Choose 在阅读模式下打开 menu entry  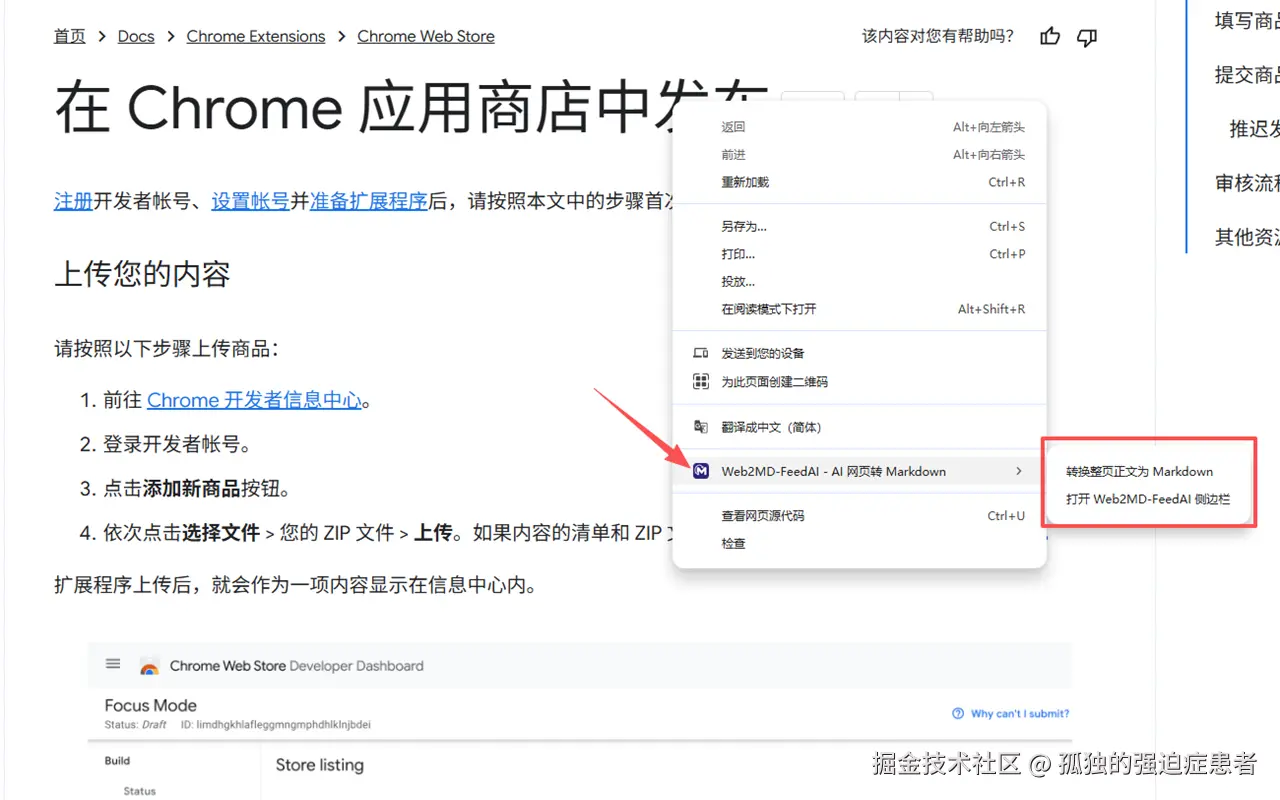[x=859, y=309]
